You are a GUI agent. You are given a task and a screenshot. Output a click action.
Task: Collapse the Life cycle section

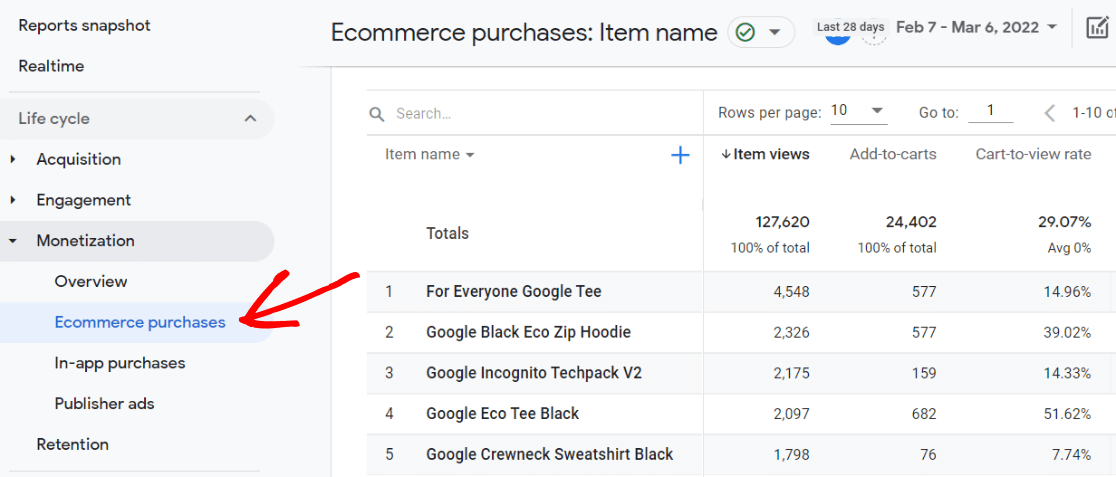pyautogui.click(x=250, y=118)
